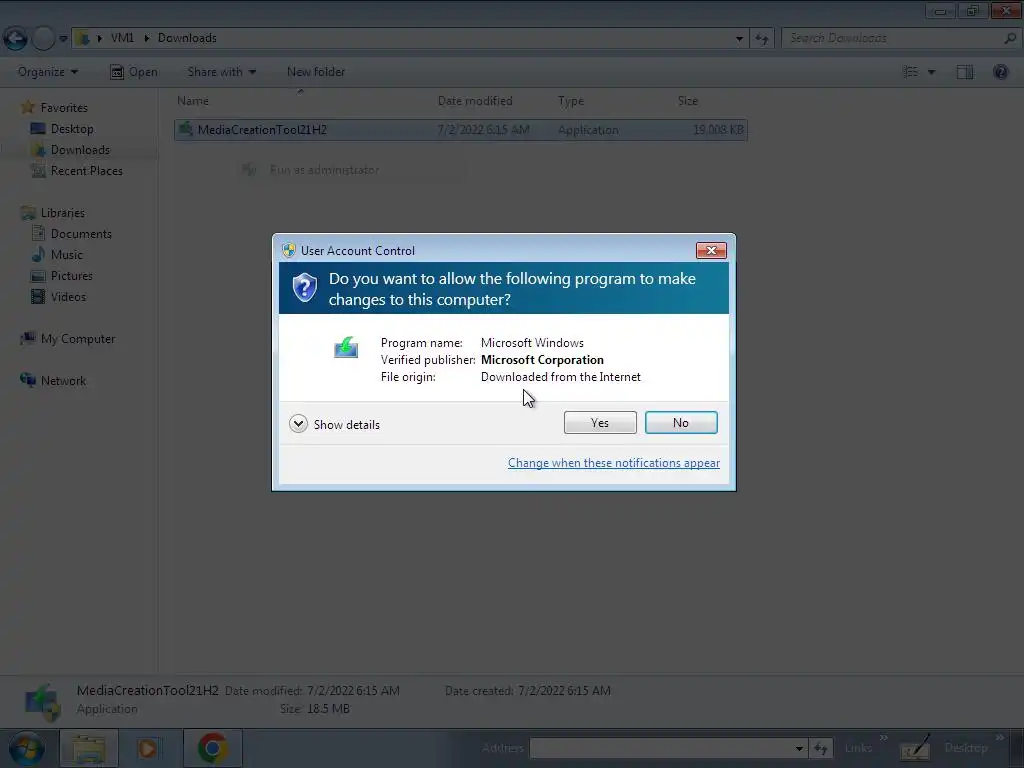Open view options dropdown arrow
The width and height of the screenshot is (1024, 768).
tap(931, 72)
